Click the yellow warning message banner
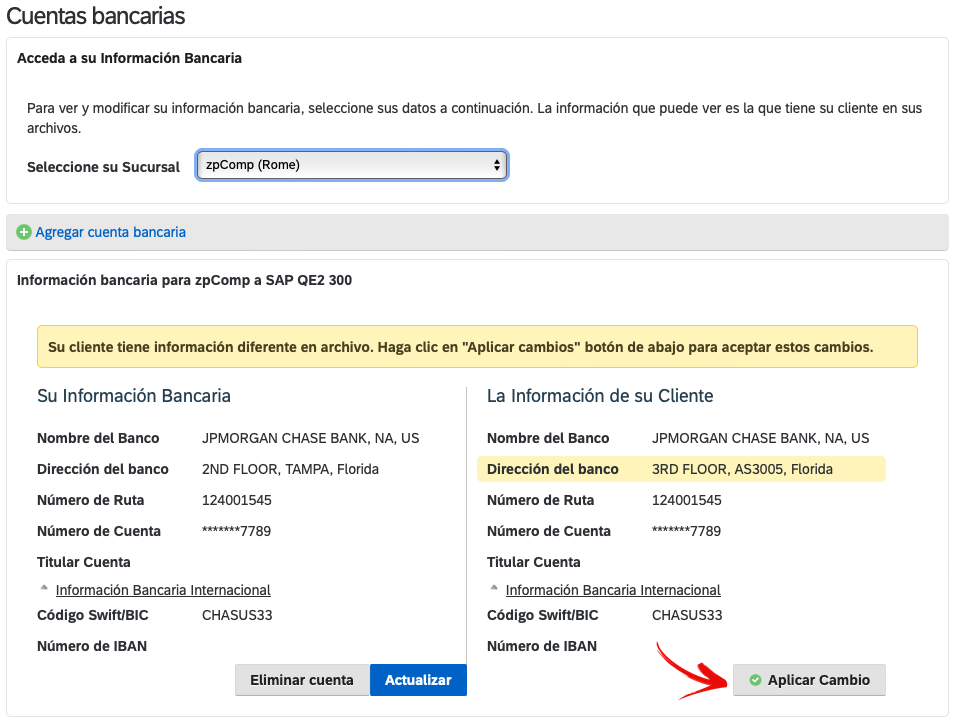Image resolution: width=957 pixels, height=724 pixels. (x=477, y=347)
